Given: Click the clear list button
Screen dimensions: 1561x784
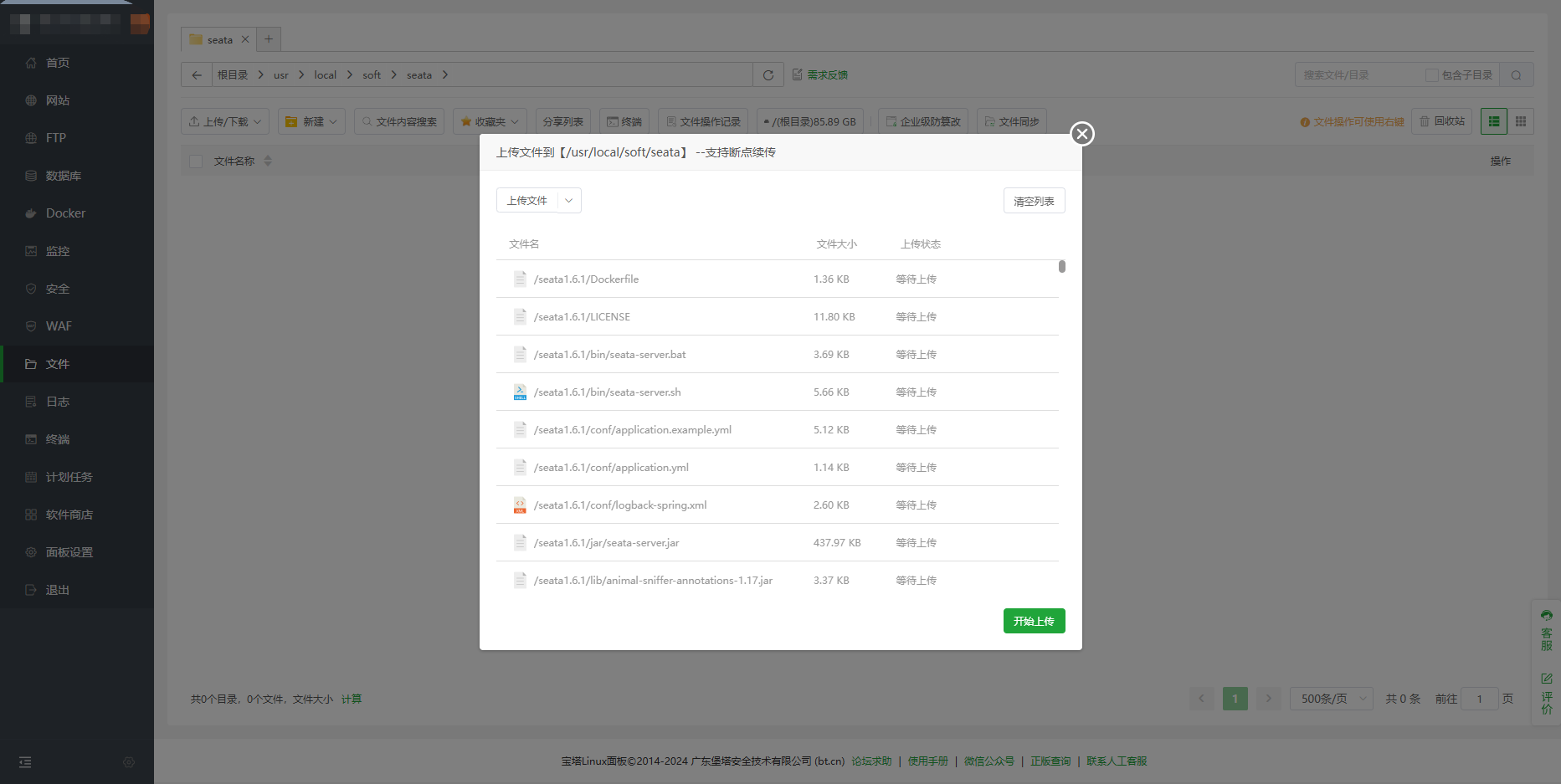Looking at the screenshot, I should click(x=1034, y=201).
